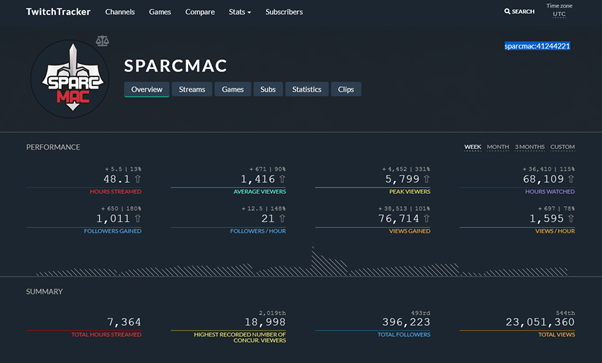Click the FOLLOWERS GAINED label
Viewport: 602px width, 363px height.
tap(112, 231)
